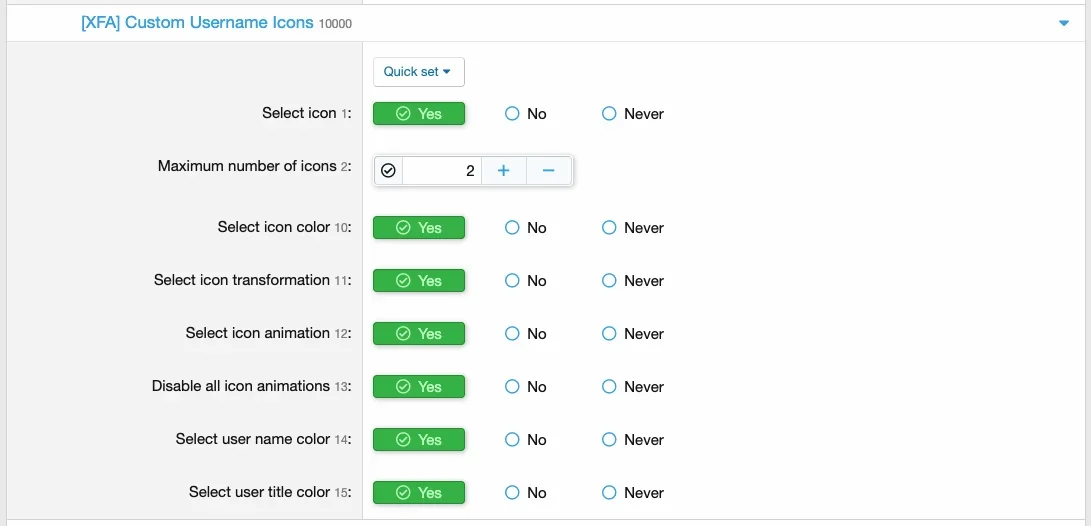Choose Yes for Select icon transformation

(419, 281)
